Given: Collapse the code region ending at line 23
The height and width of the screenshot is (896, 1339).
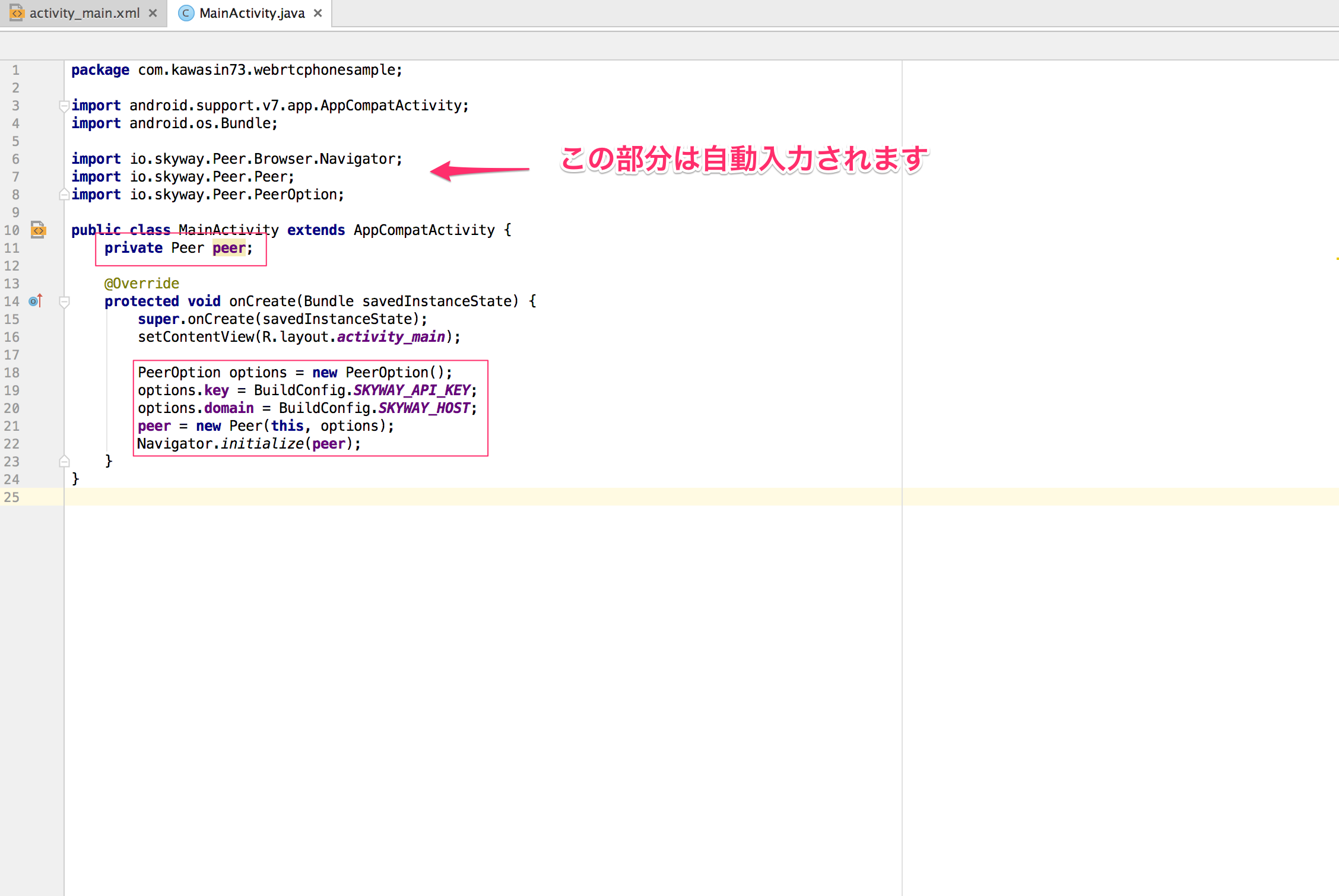Looking at the screenshot, I should coord(64,461).
